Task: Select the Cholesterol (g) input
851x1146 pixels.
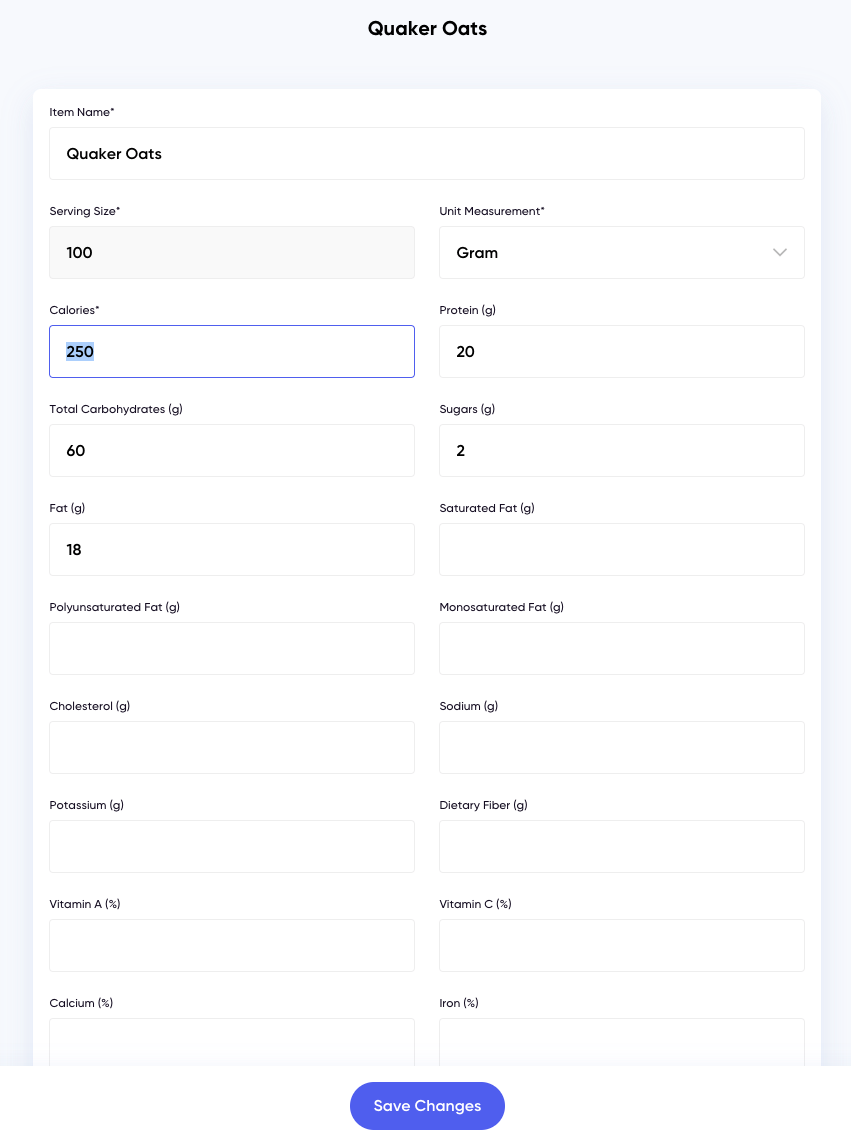Action: coord(232,748)
